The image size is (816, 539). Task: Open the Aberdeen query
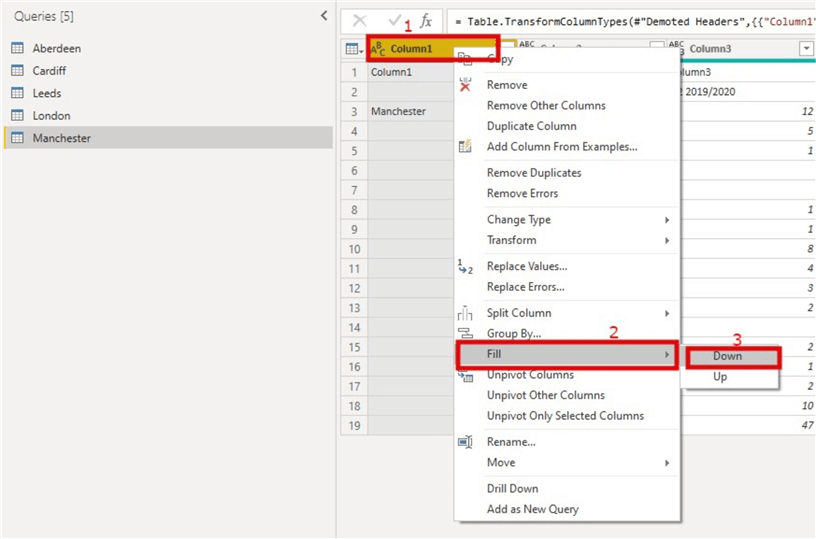[56, 49]
